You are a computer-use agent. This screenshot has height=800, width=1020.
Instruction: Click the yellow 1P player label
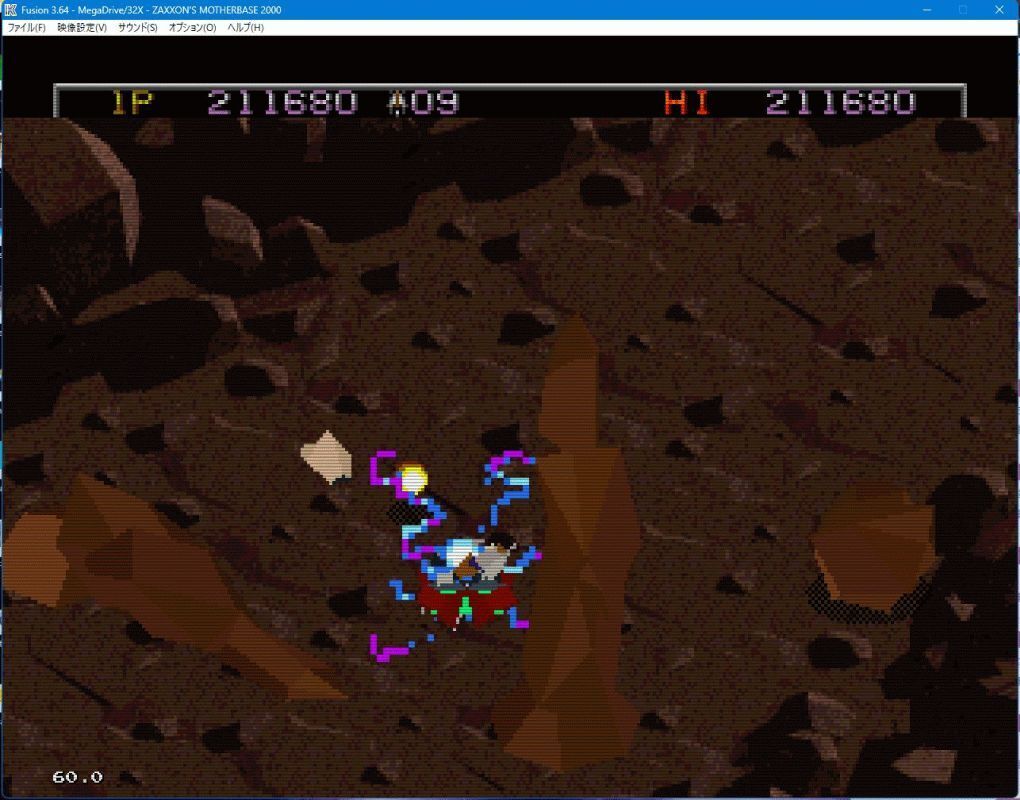tap(132, 103)
